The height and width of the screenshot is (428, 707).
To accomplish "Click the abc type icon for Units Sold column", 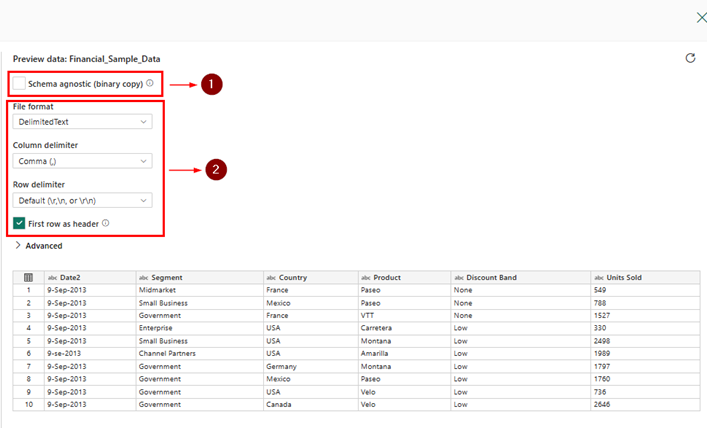I will (x=599, y=278).
